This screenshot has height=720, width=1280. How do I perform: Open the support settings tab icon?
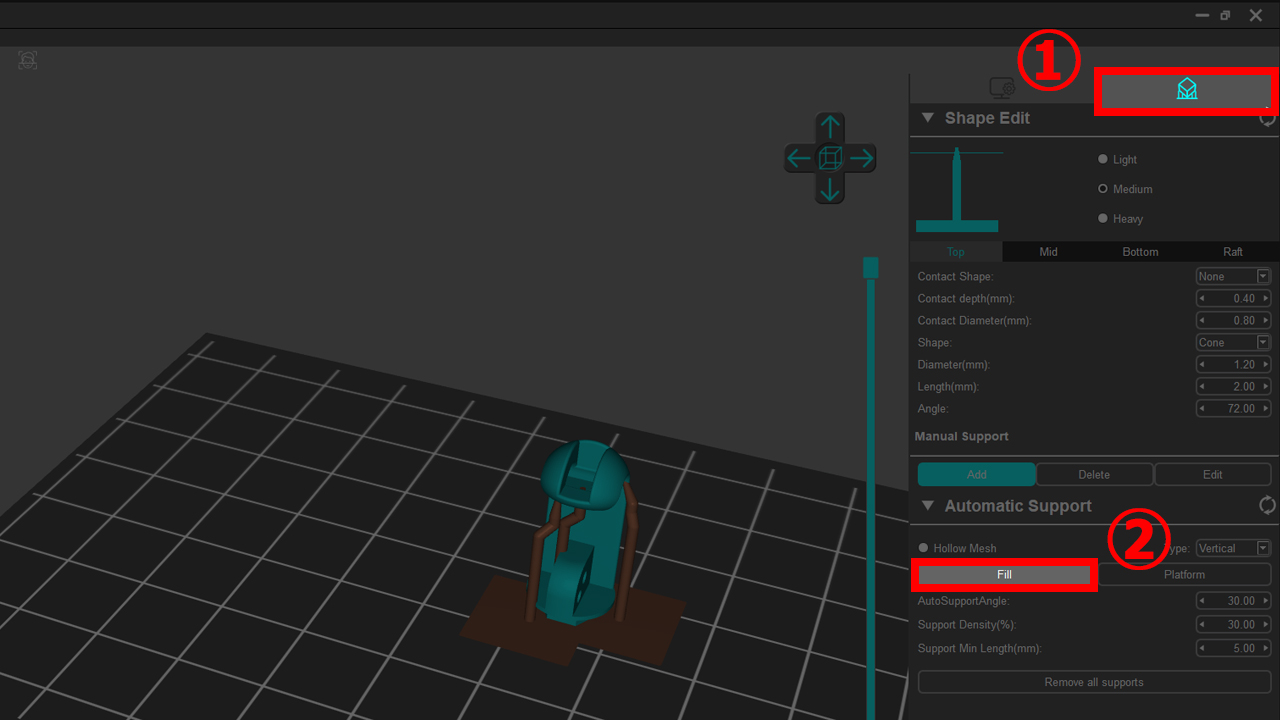click(x=1186, y=90)
